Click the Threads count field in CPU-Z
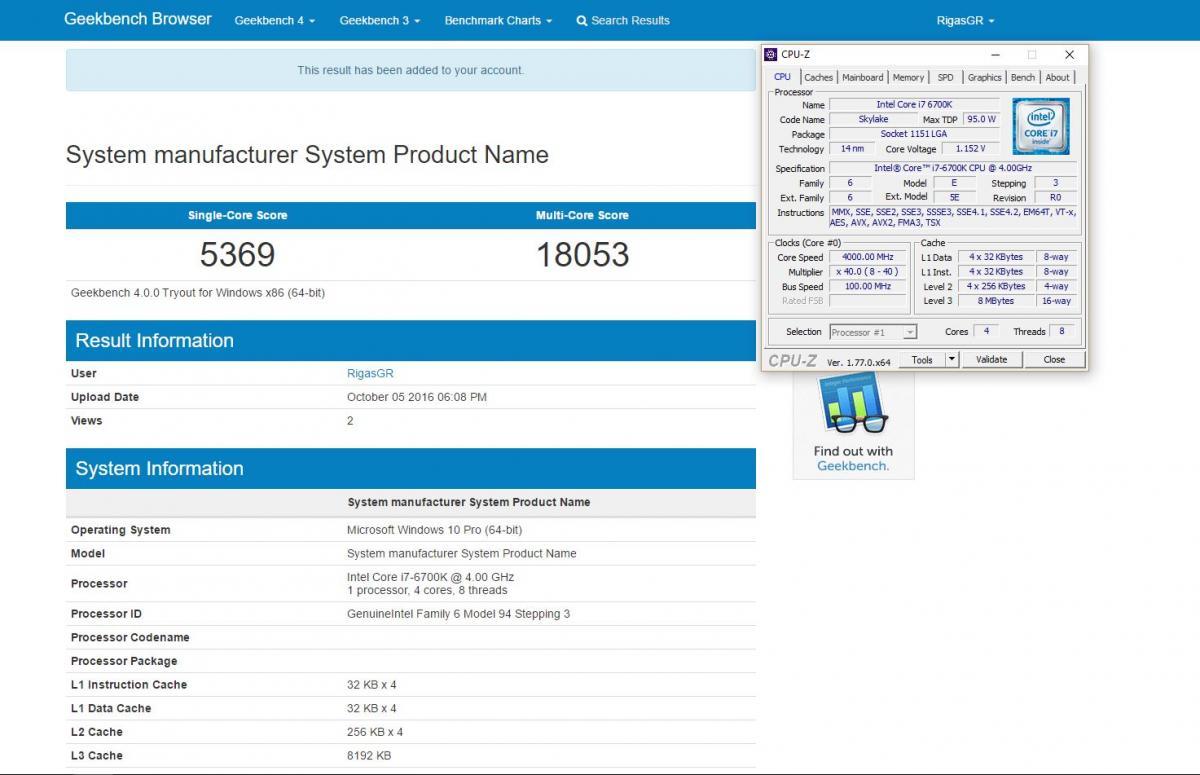 pos(1062,331)
